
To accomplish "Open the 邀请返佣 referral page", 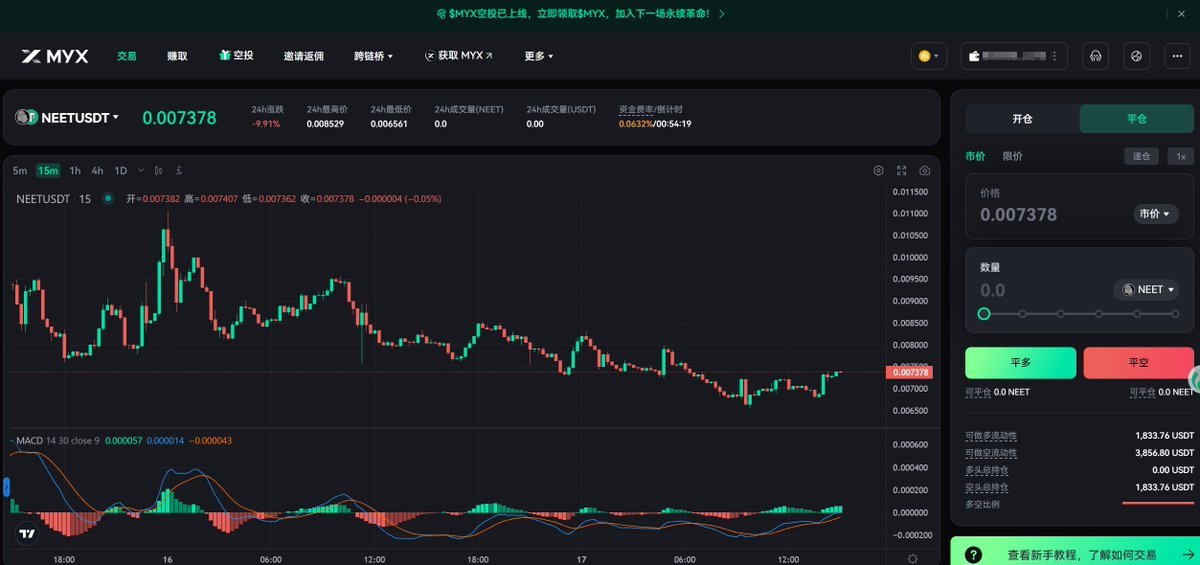I will (303, 56).
